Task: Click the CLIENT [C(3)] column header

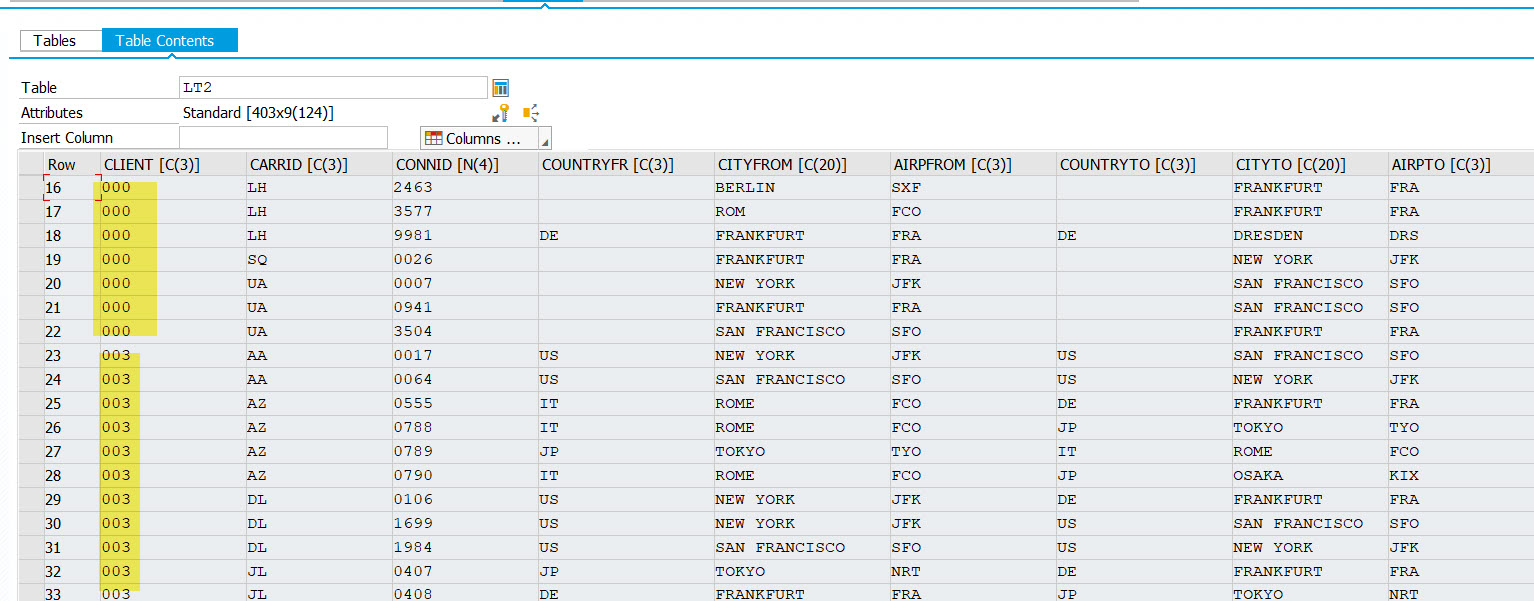Action: (x=173, y=164)
